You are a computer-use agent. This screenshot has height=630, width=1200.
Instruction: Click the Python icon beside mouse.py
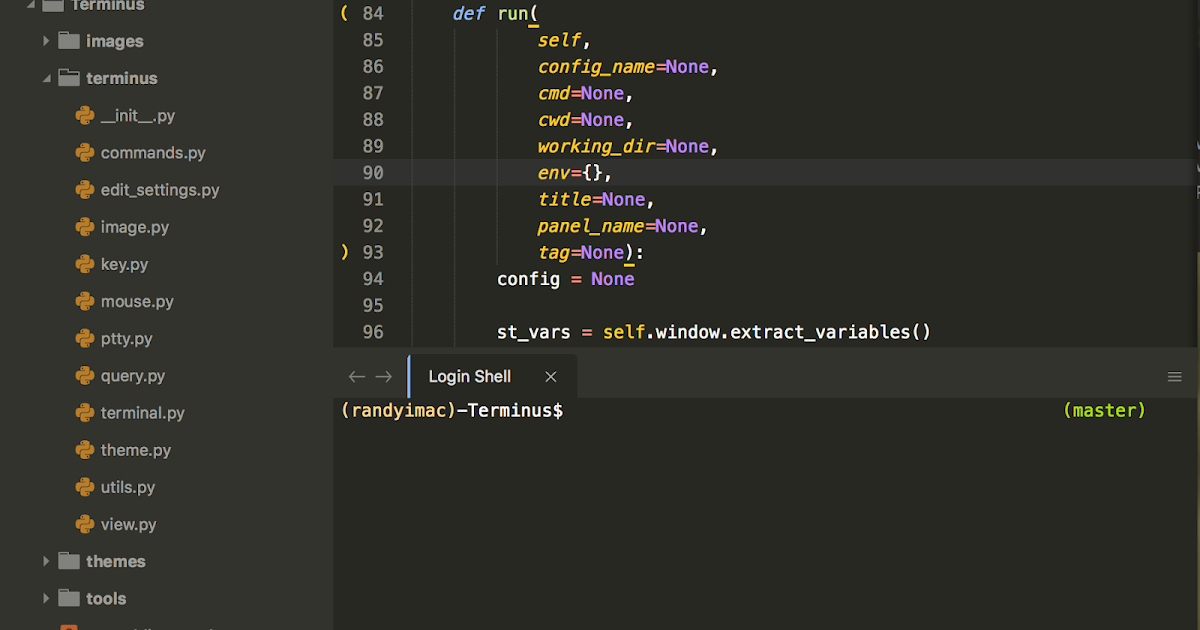85,301
